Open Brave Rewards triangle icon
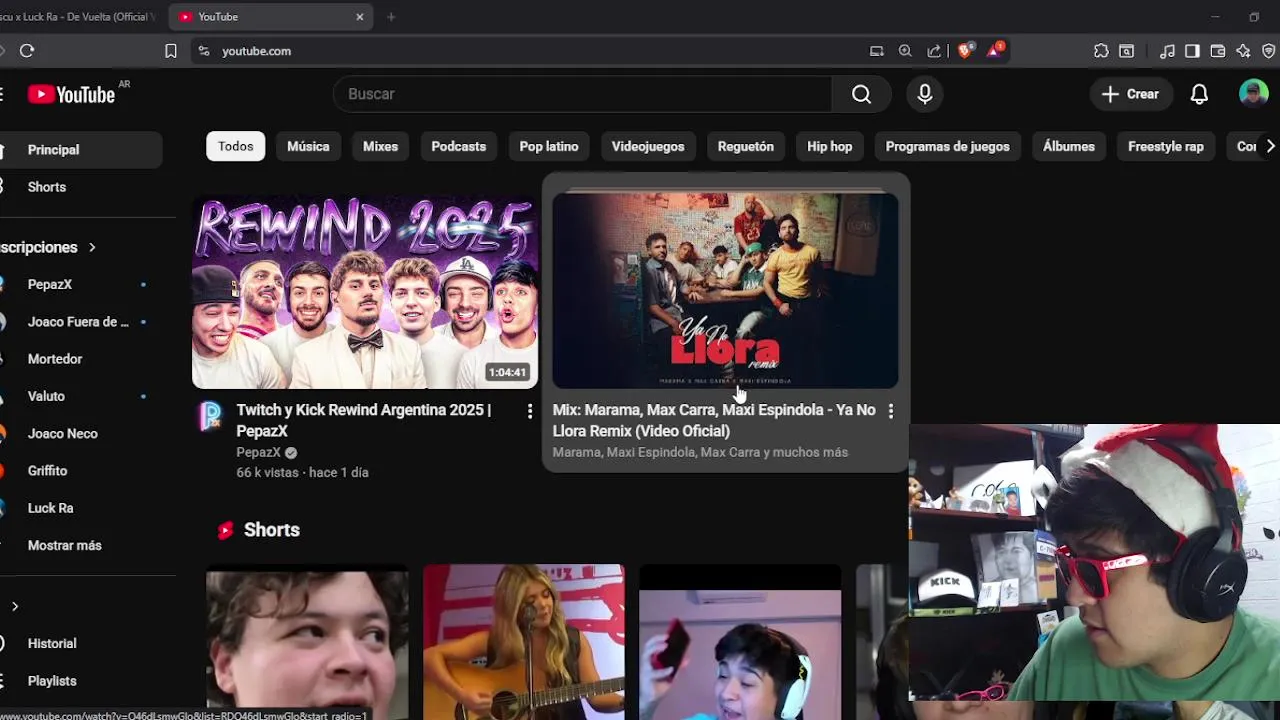 click(x=995, y=50)
